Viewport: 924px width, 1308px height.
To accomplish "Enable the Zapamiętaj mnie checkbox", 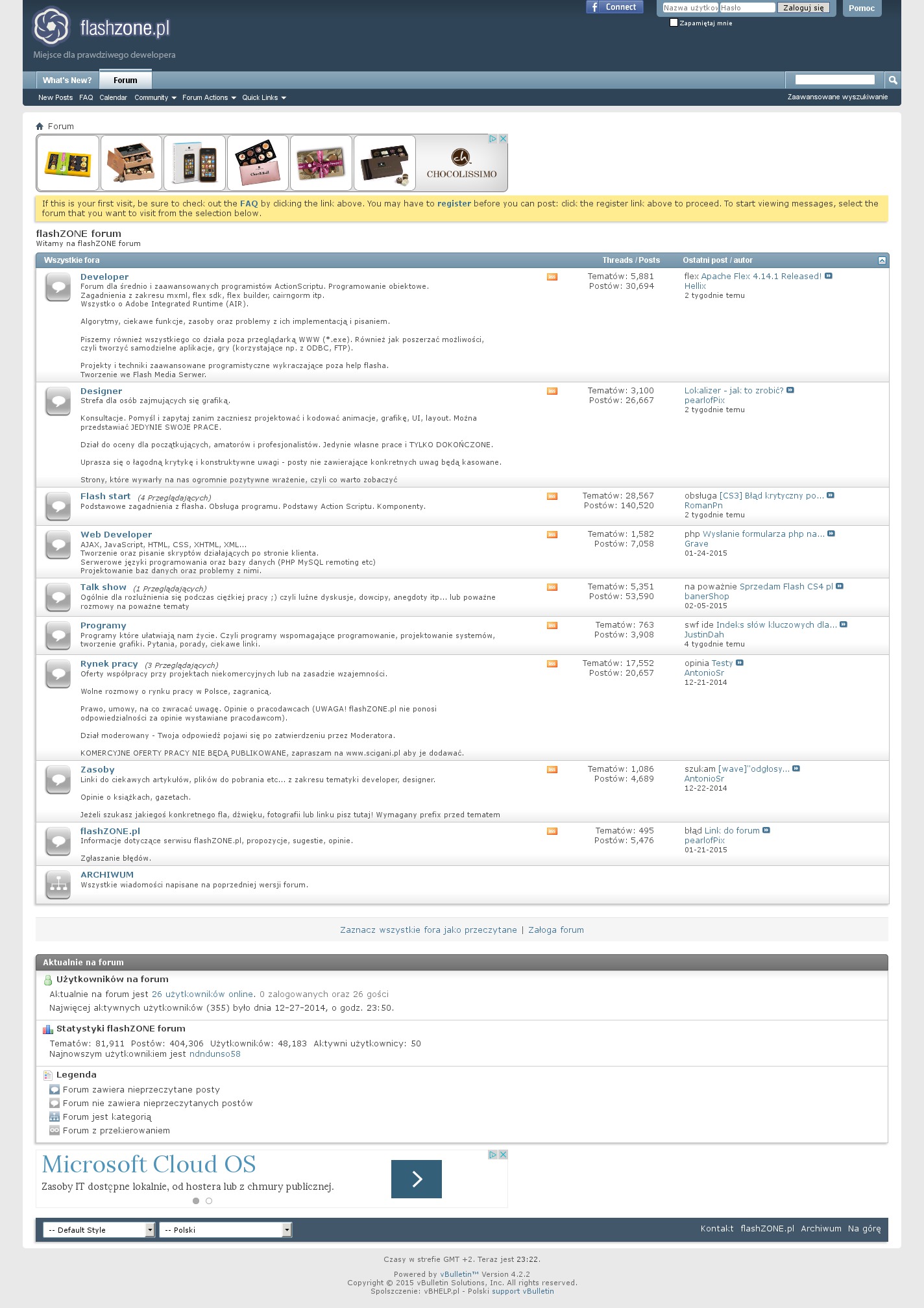I will point(674,23).
